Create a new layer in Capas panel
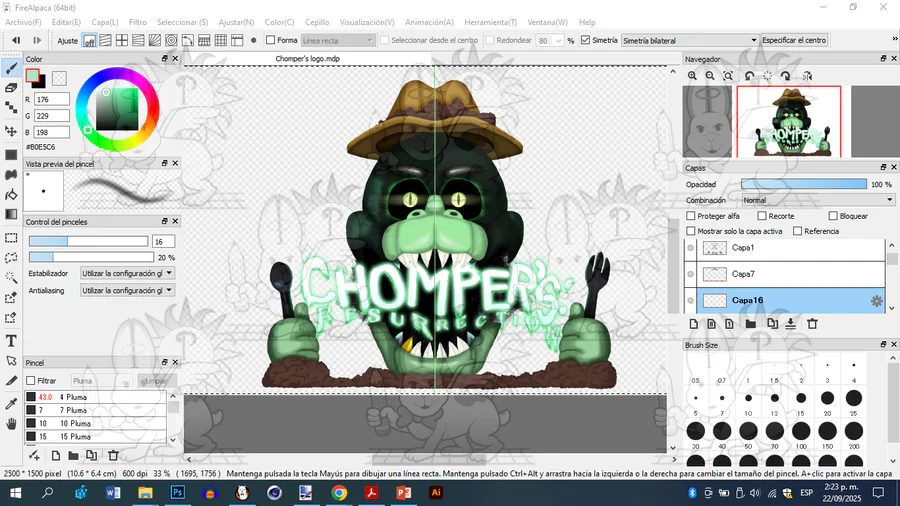The height and width of the screenshot is (506, 900). (x=693, y=324)
